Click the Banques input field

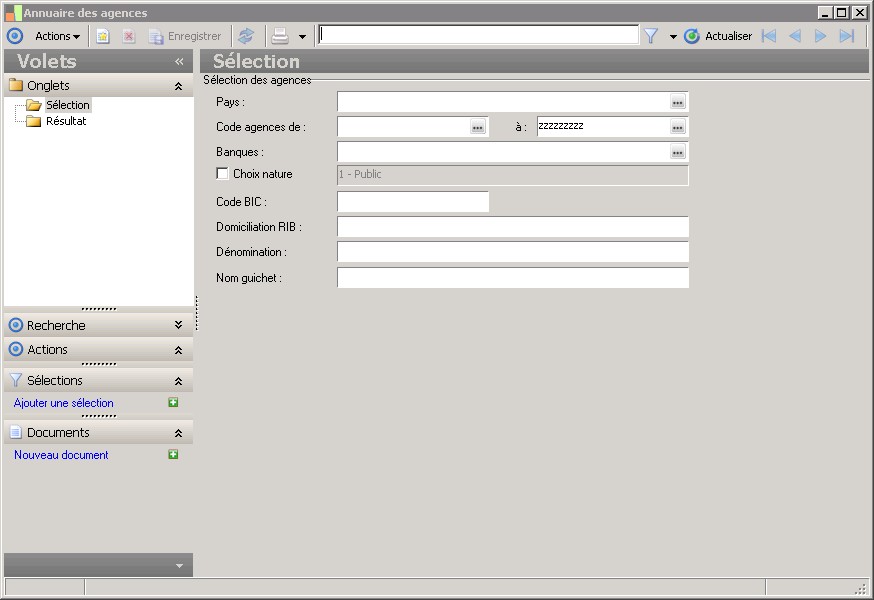pos(503,152)
